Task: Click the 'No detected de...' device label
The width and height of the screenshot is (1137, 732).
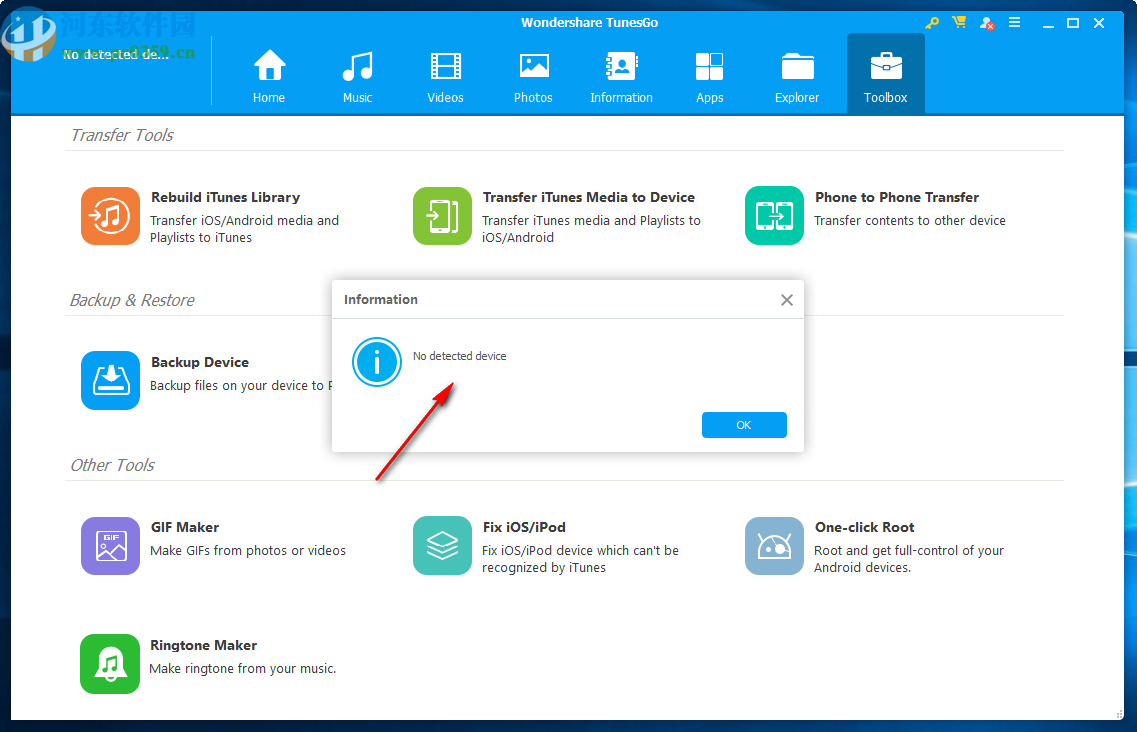Action: [116, 54]
